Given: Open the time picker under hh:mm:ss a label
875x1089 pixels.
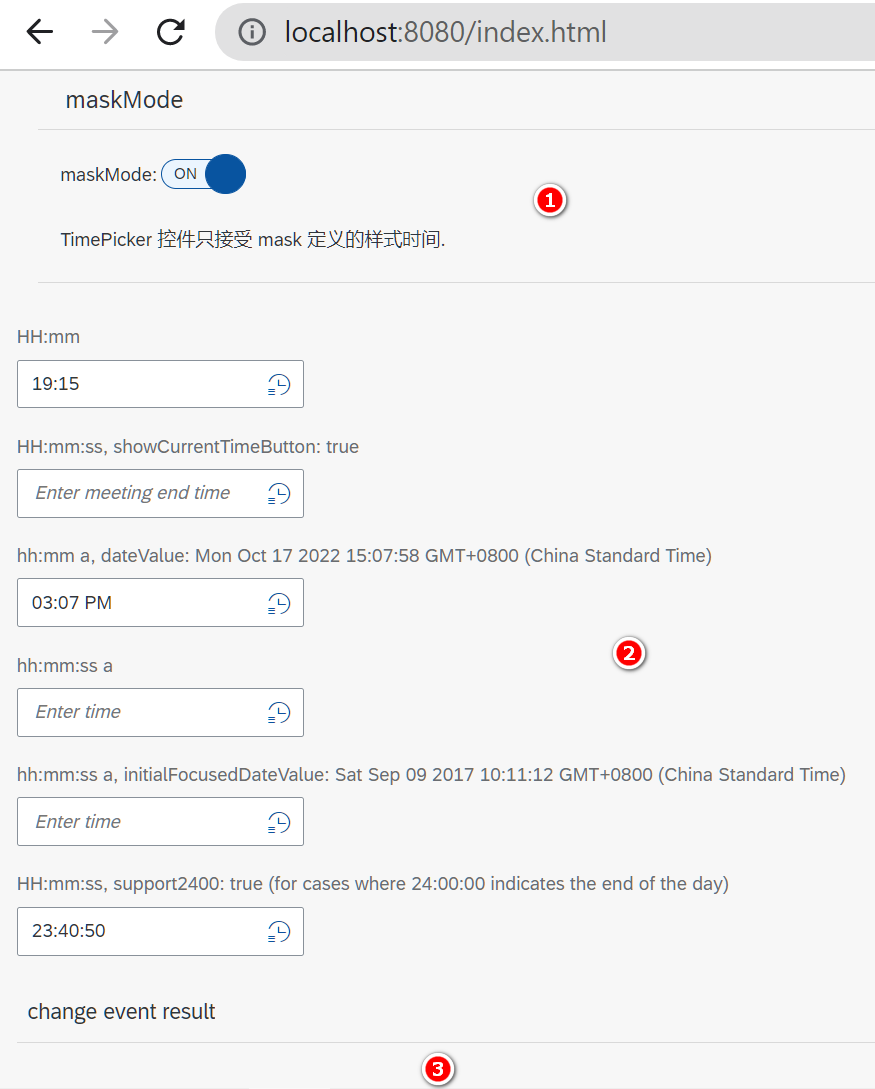Looking at the screenshot, I should click(x=278, y=713).
